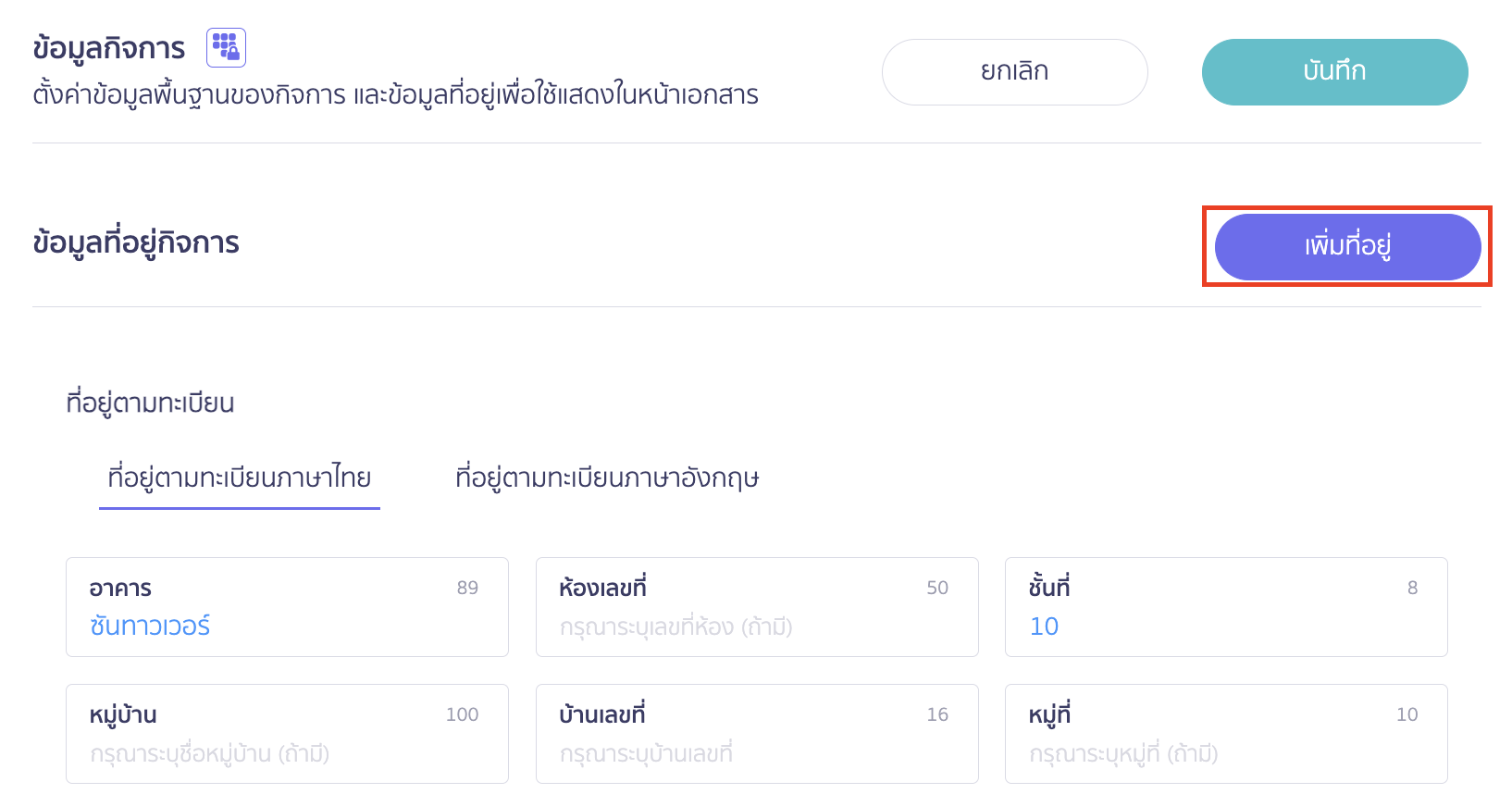Click the 16 character counter in บ้านเลขที่
This screenshot has height=794, width=1512.
click(937, 715)
